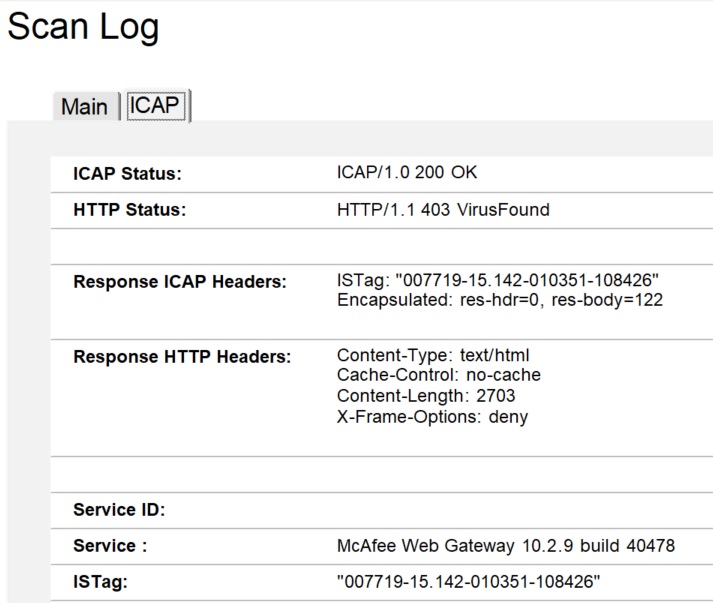Click the X-Frame-Options: deny line
713x603 pixels.
(432, 416)
